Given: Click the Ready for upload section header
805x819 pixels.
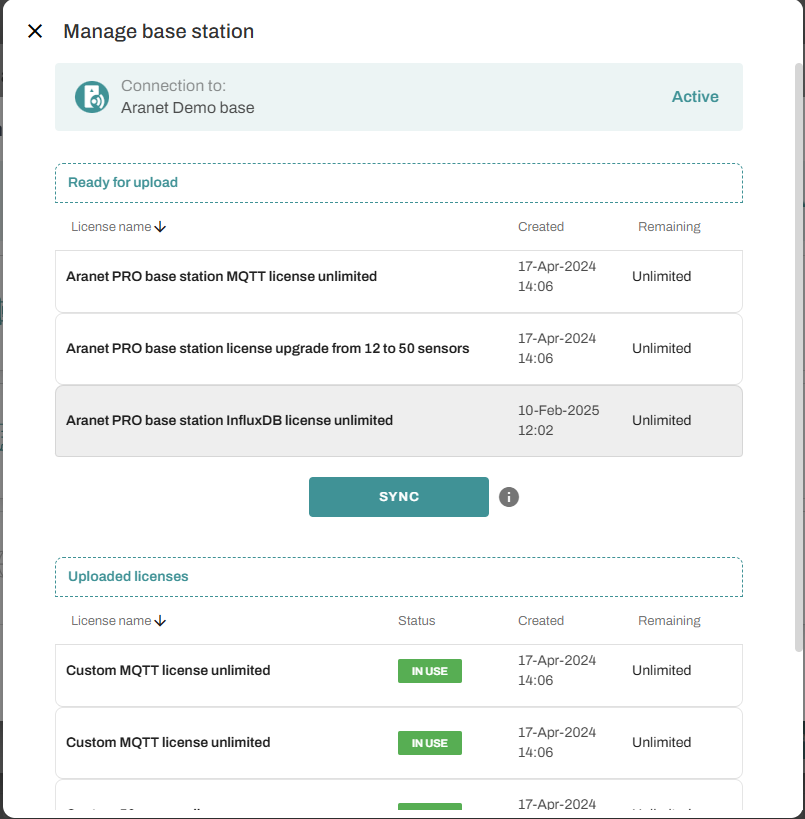Looking at the screenshot, I should click(123, 183).
